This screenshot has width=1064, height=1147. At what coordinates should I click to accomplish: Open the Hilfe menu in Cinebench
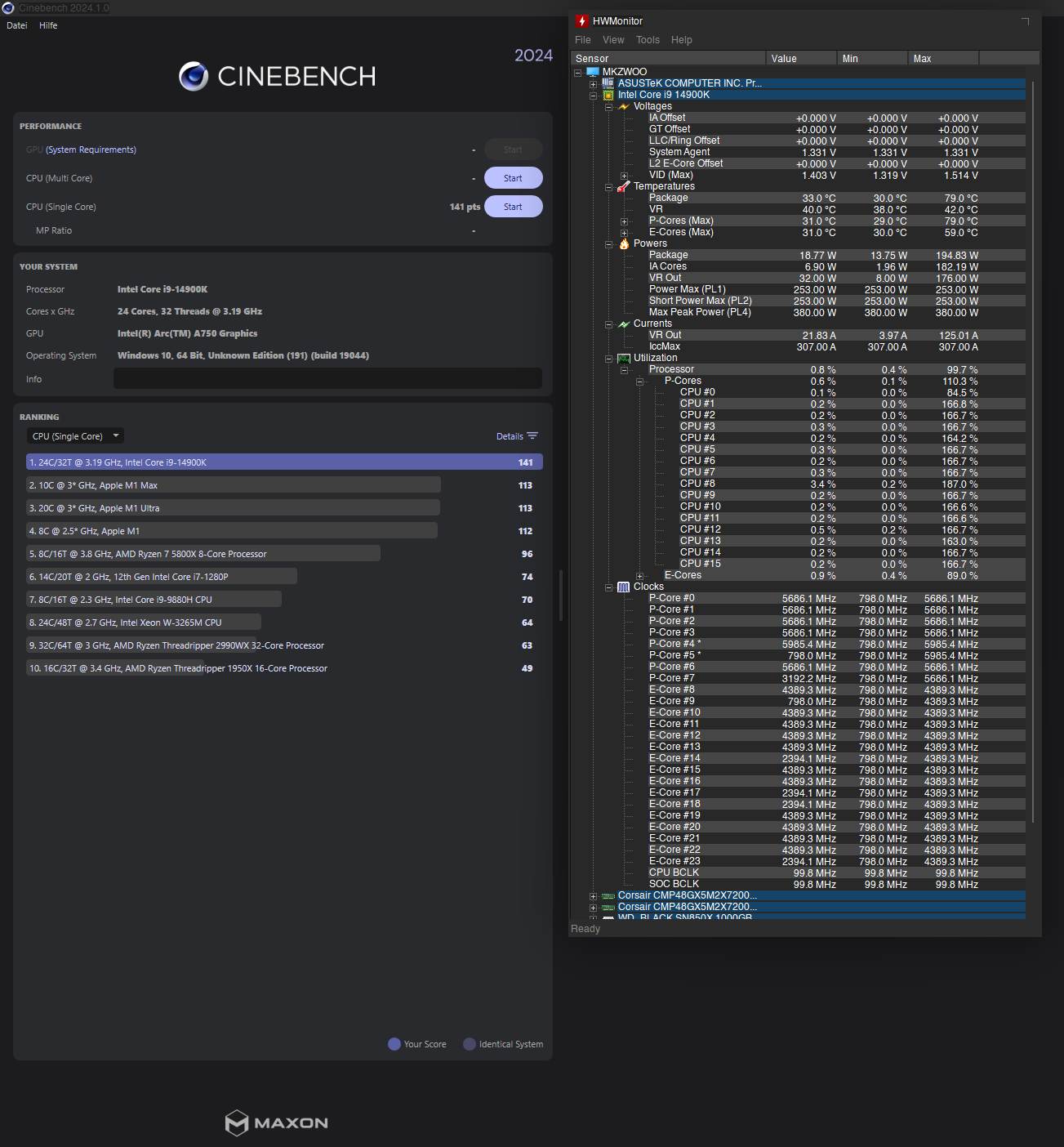[x=48, y=25]
